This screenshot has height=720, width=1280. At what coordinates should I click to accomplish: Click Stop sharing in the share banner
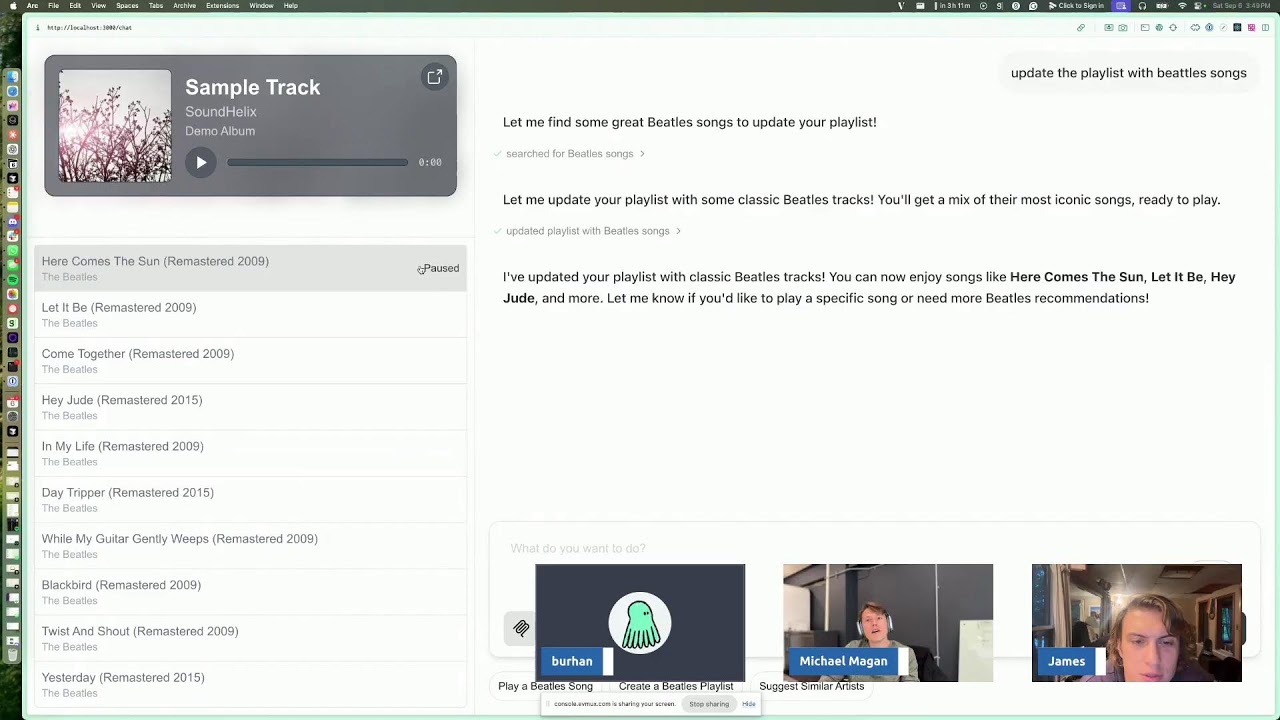[x=709, y=704]
